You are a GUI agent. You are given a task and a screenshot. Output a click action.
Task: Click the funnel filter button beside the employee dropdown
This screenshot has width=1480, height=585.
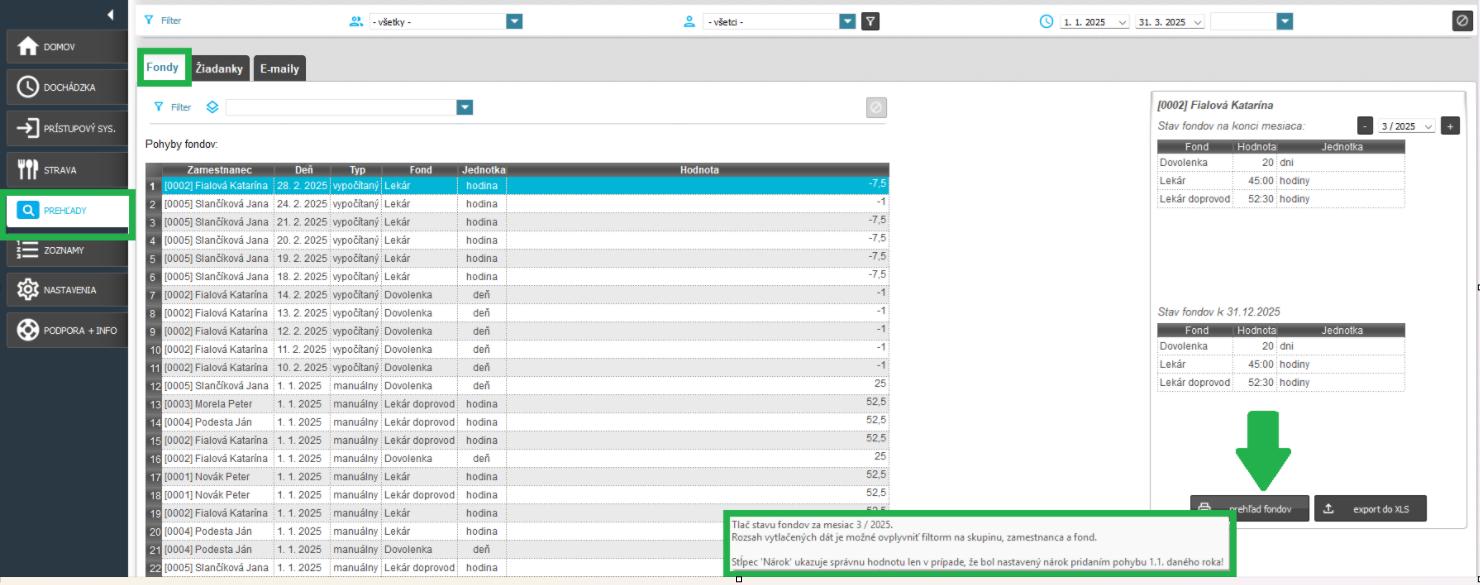click(871, 21)
